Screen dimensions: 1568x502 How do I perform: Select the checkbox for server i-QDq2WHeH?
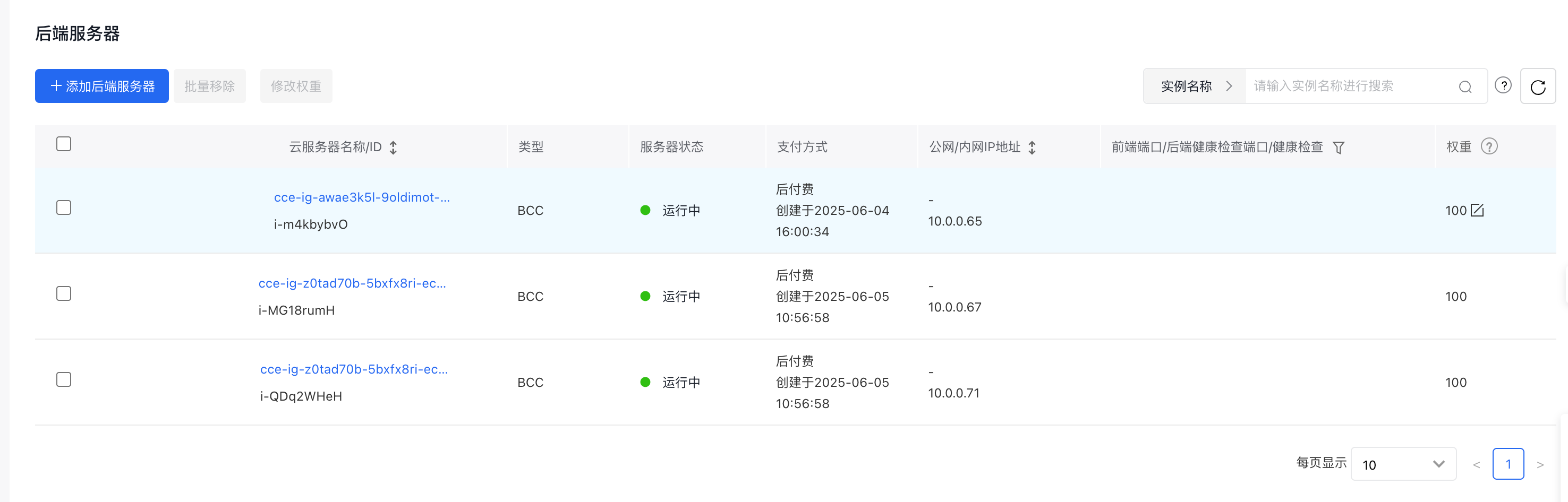pos(64,380)
